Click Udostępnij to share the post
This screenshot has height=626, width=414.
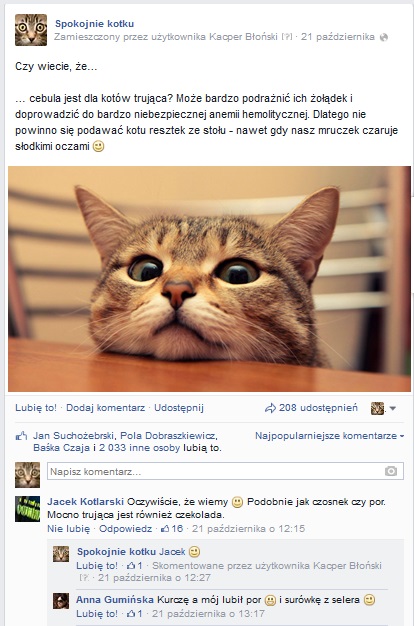pyautogui.click(x=179, y=408)
